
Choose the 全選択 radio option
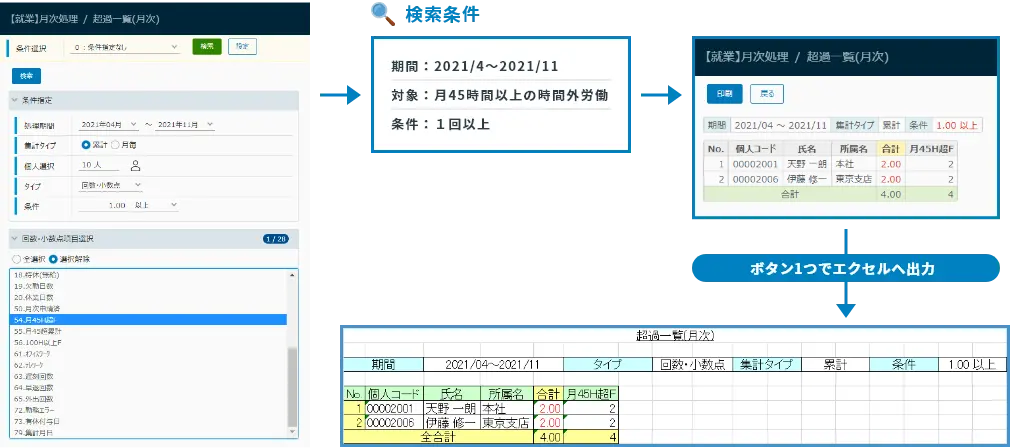click(x=16, y=259)
